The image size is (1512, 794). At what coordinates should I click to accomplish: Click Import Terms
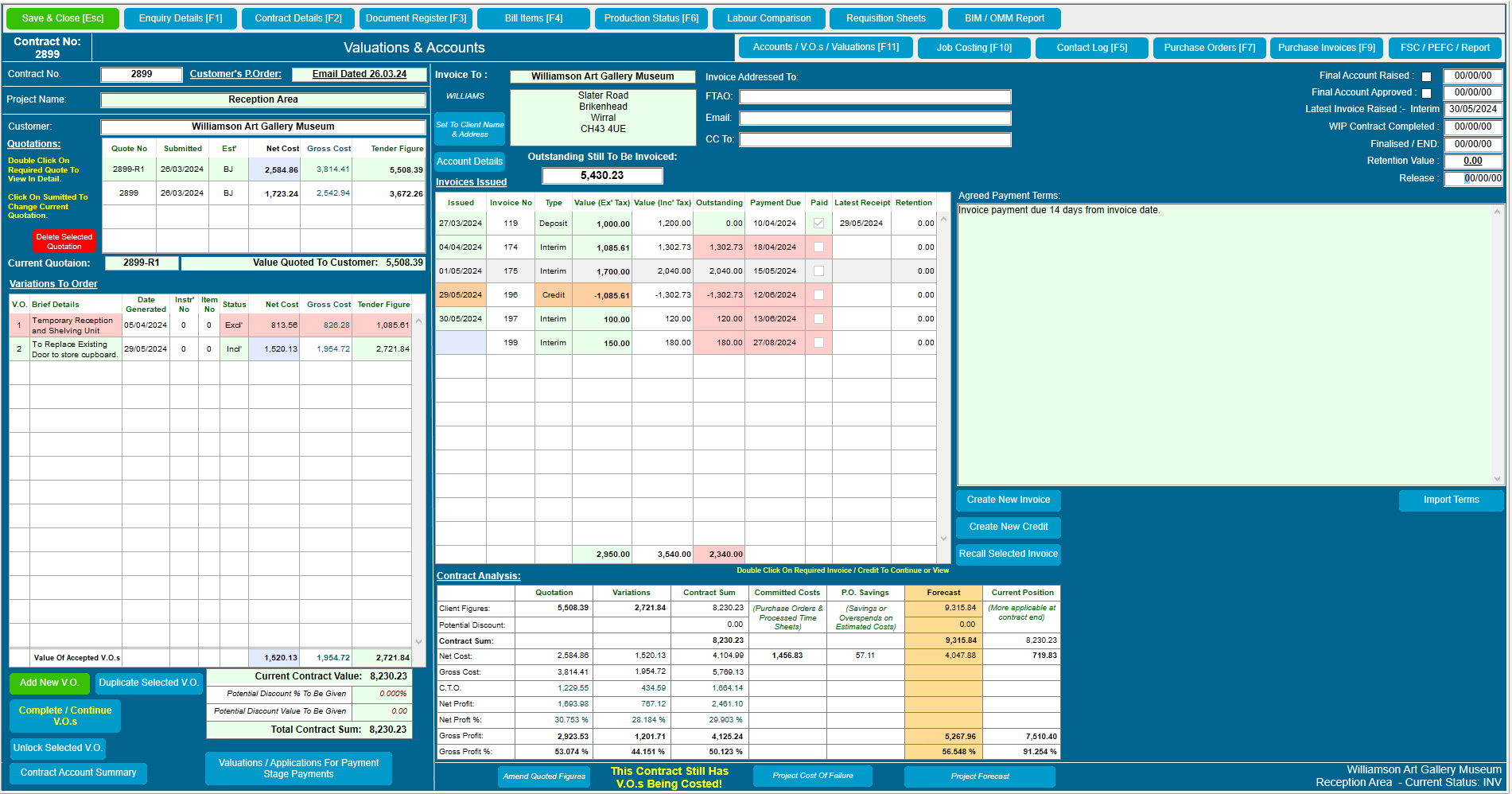(x=1451, y=500)
